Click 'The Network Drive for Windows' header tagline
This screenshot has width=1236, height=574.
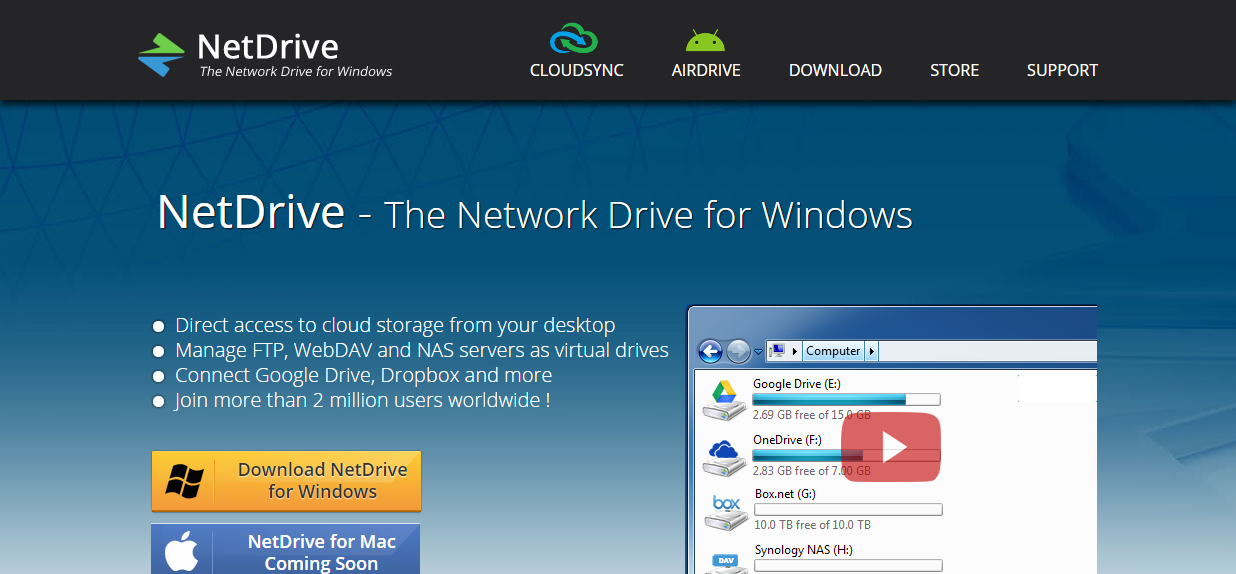[296, 71]
